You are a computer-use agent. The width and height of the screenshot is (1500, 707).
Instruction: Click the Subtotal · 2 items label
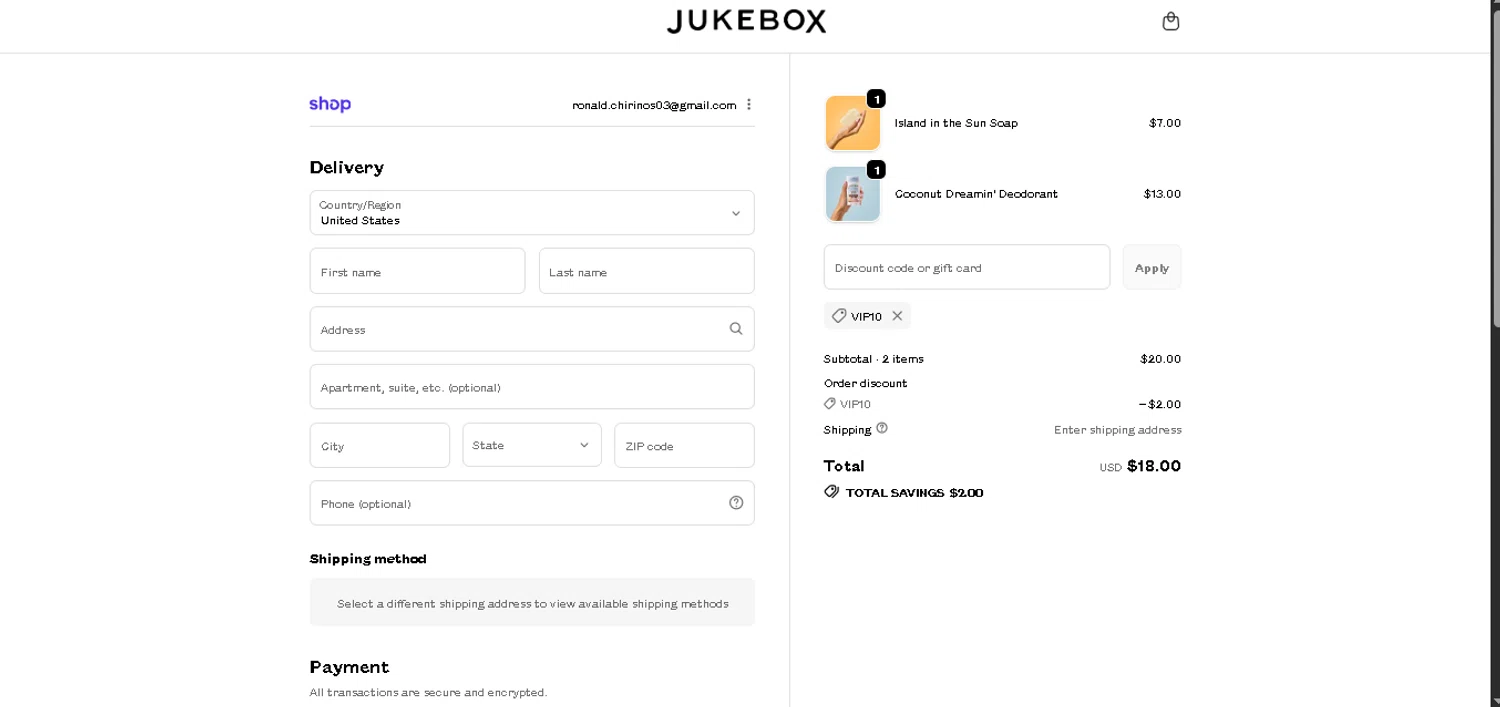pyautogui.click(x=874, y=359)
